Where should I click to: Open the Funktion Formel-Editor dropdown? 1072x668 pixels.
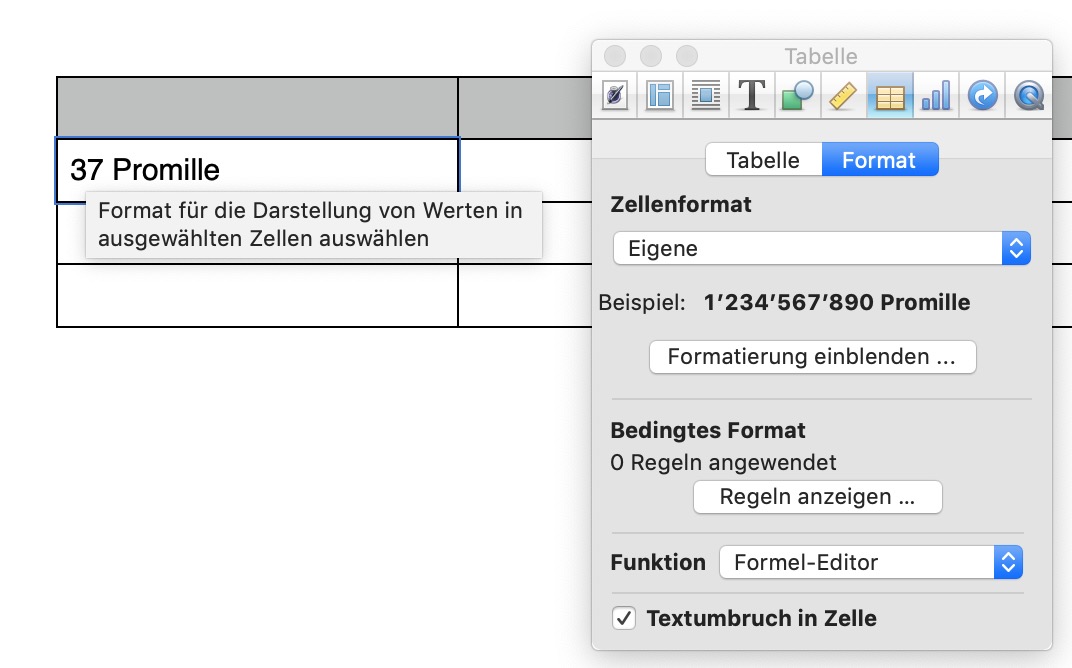pos(870,562)
